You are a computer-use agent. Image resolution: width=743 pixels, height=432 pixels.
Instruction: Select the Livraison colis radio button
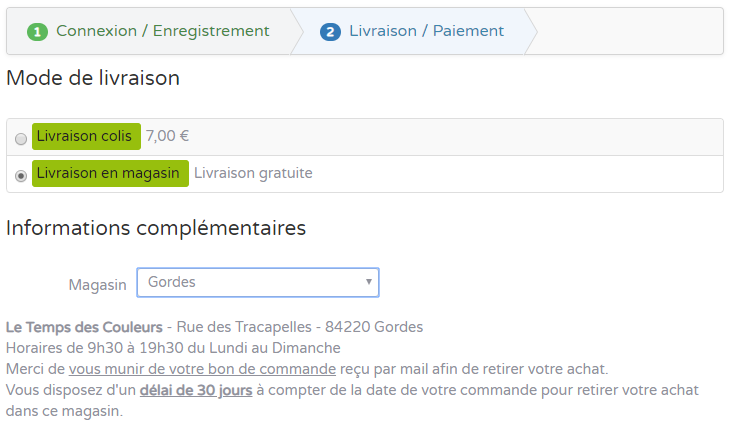pos(22,138)
